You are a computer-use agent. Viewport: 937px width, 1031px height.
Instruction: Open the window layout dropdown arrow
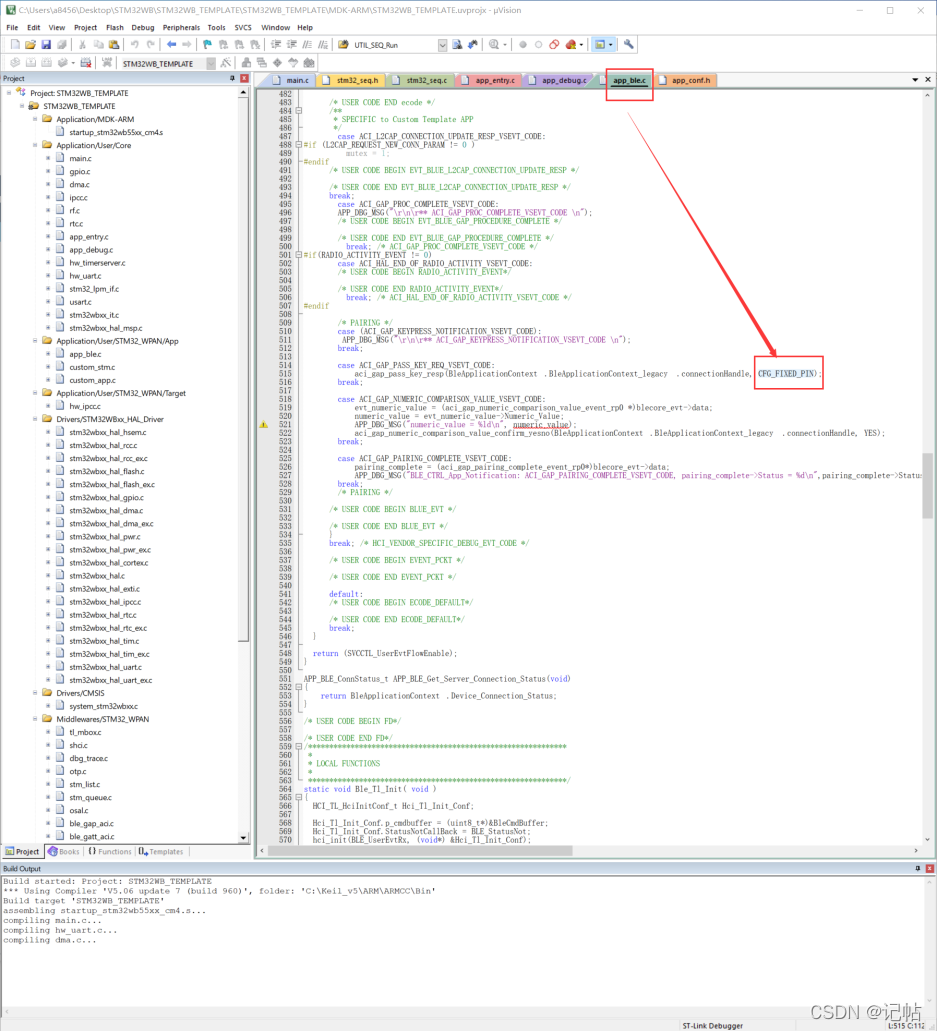(611, 45)
